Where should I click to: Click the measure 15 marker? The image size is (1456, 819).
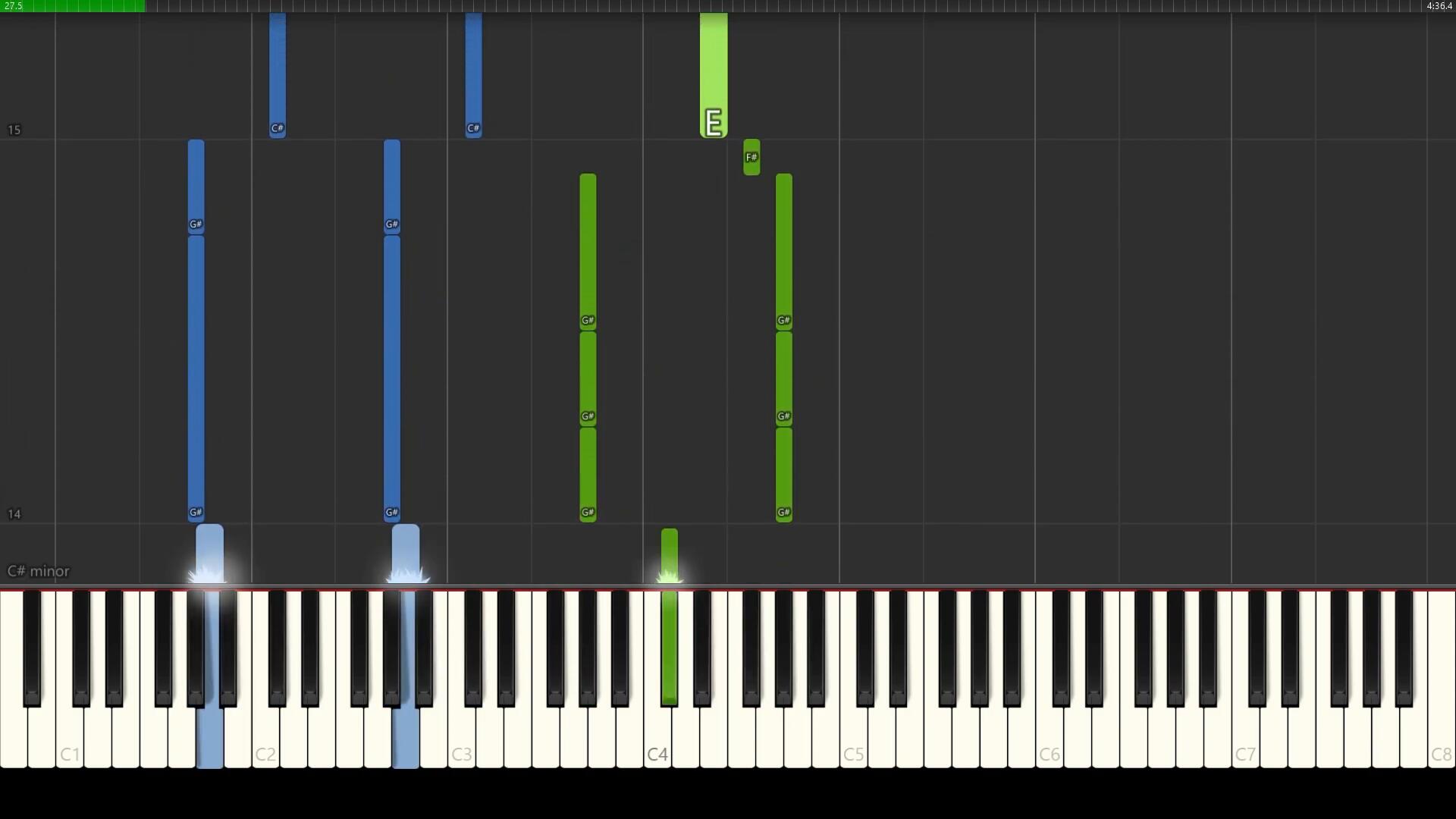click(x=14, y=130)
